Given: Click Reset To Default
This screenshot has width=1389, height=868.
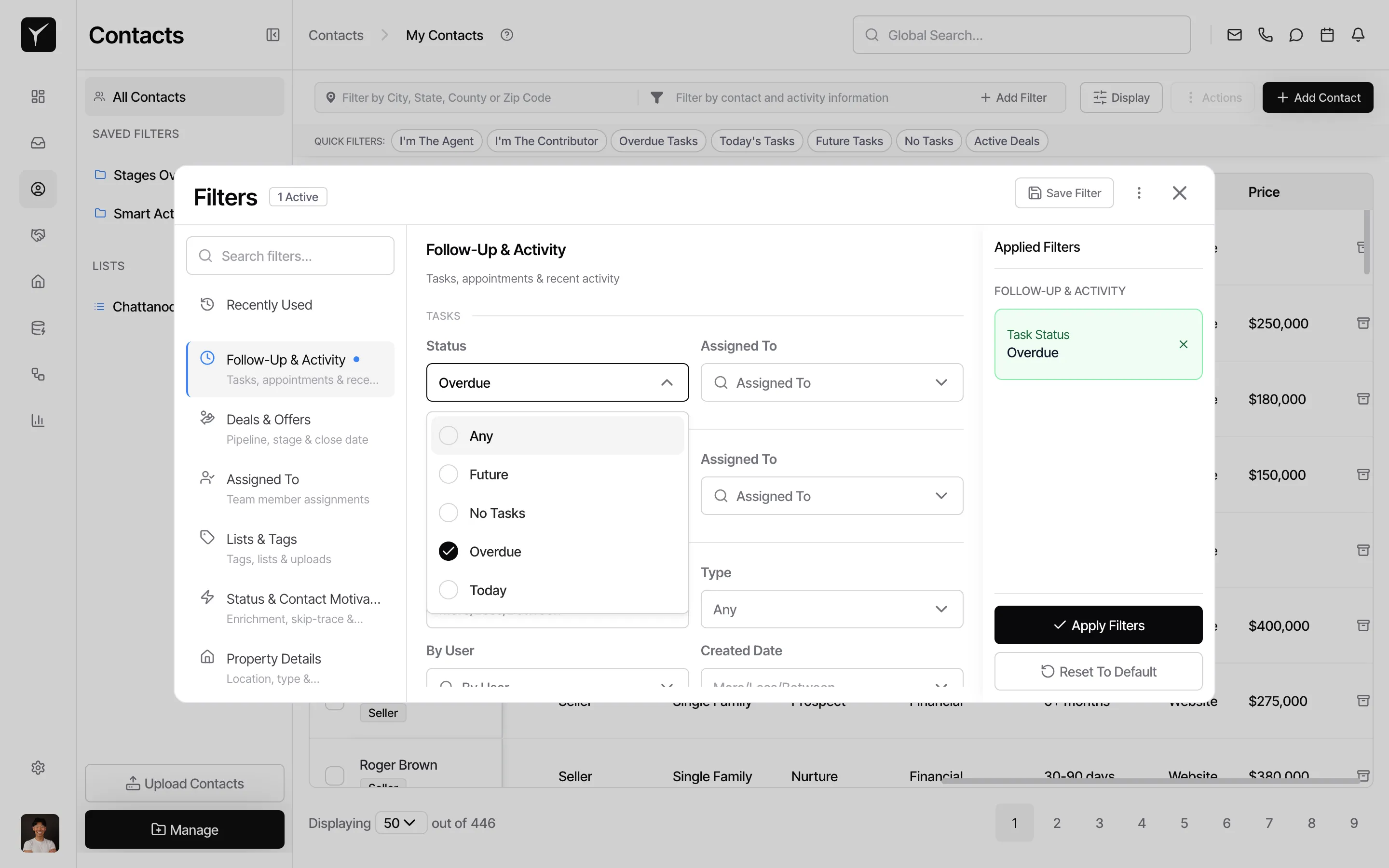Looking at the screenshot, I should pos(1097,671).
